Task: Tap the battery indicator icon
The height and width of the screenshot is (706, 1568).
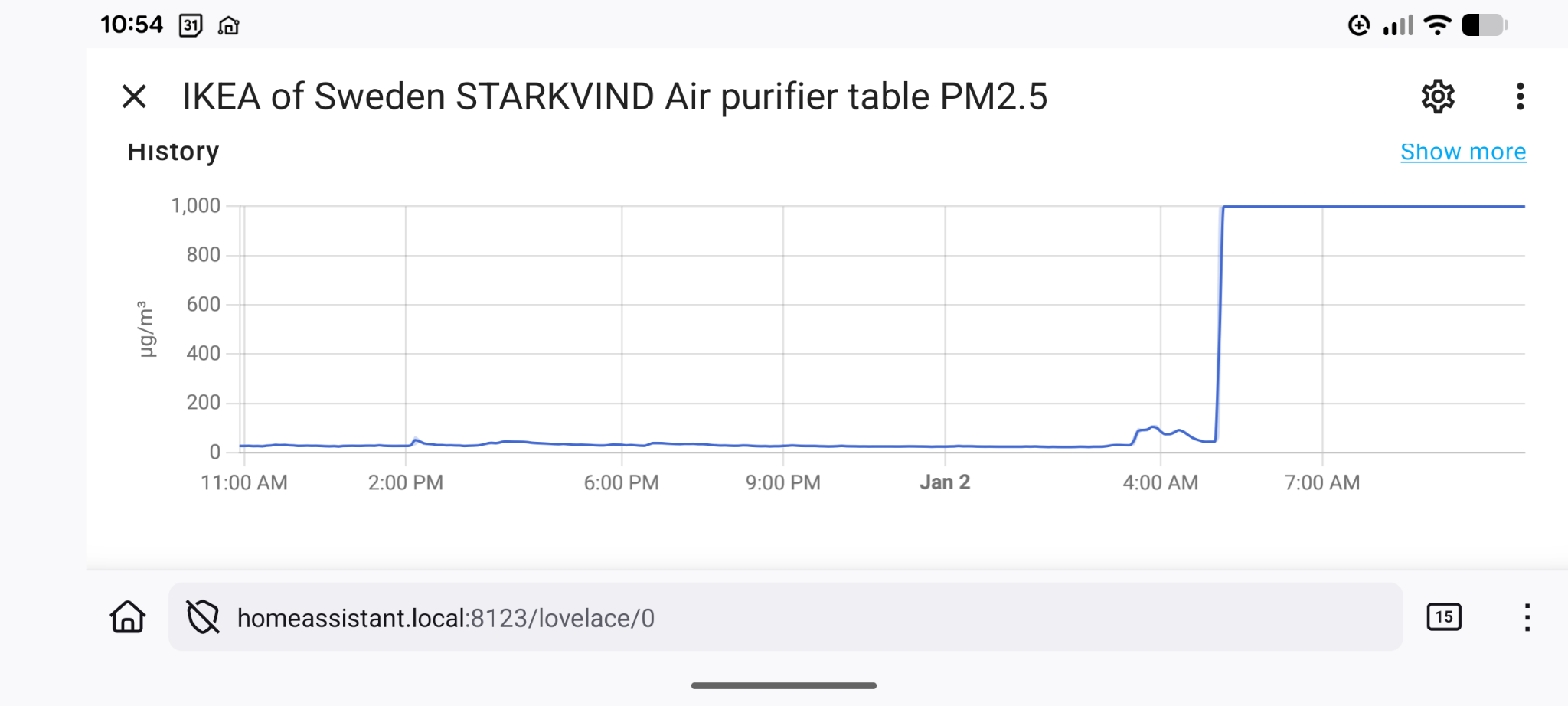Action: [x=1484, y=25]
